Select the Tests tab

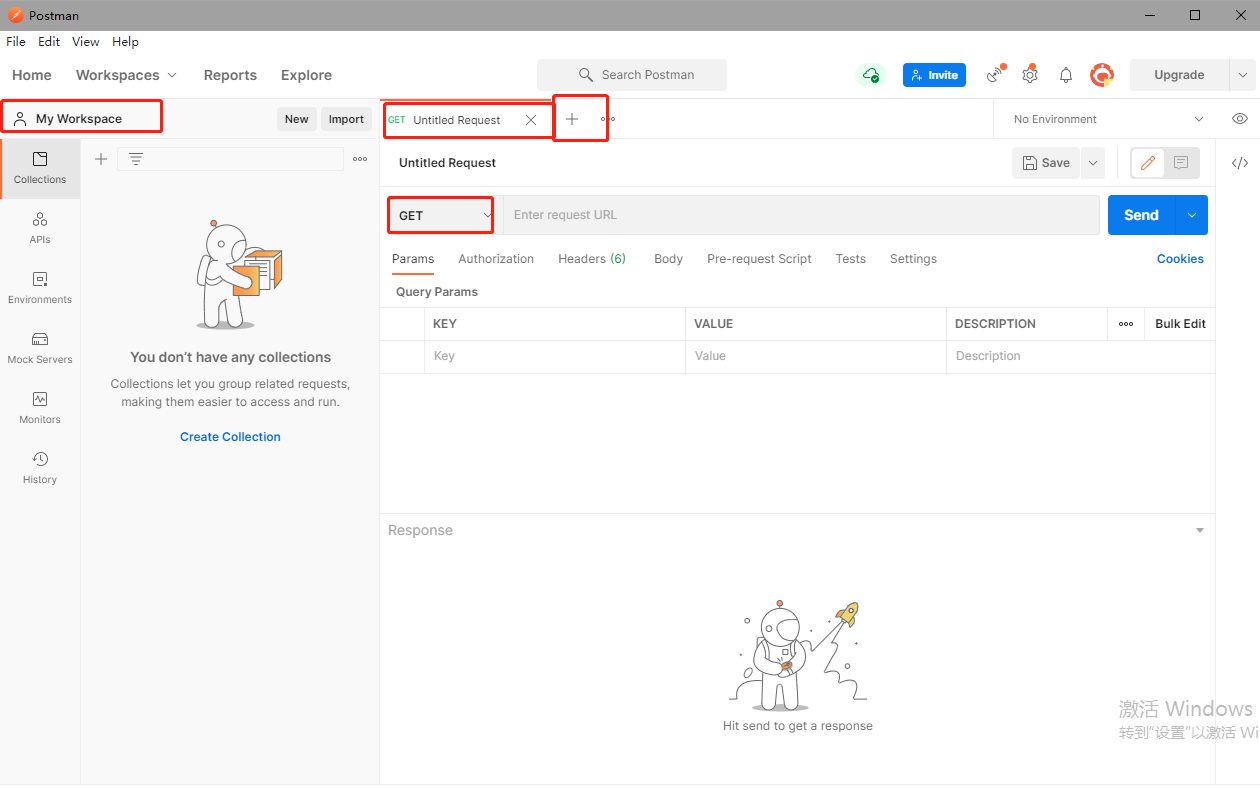(x=851, y=259)
